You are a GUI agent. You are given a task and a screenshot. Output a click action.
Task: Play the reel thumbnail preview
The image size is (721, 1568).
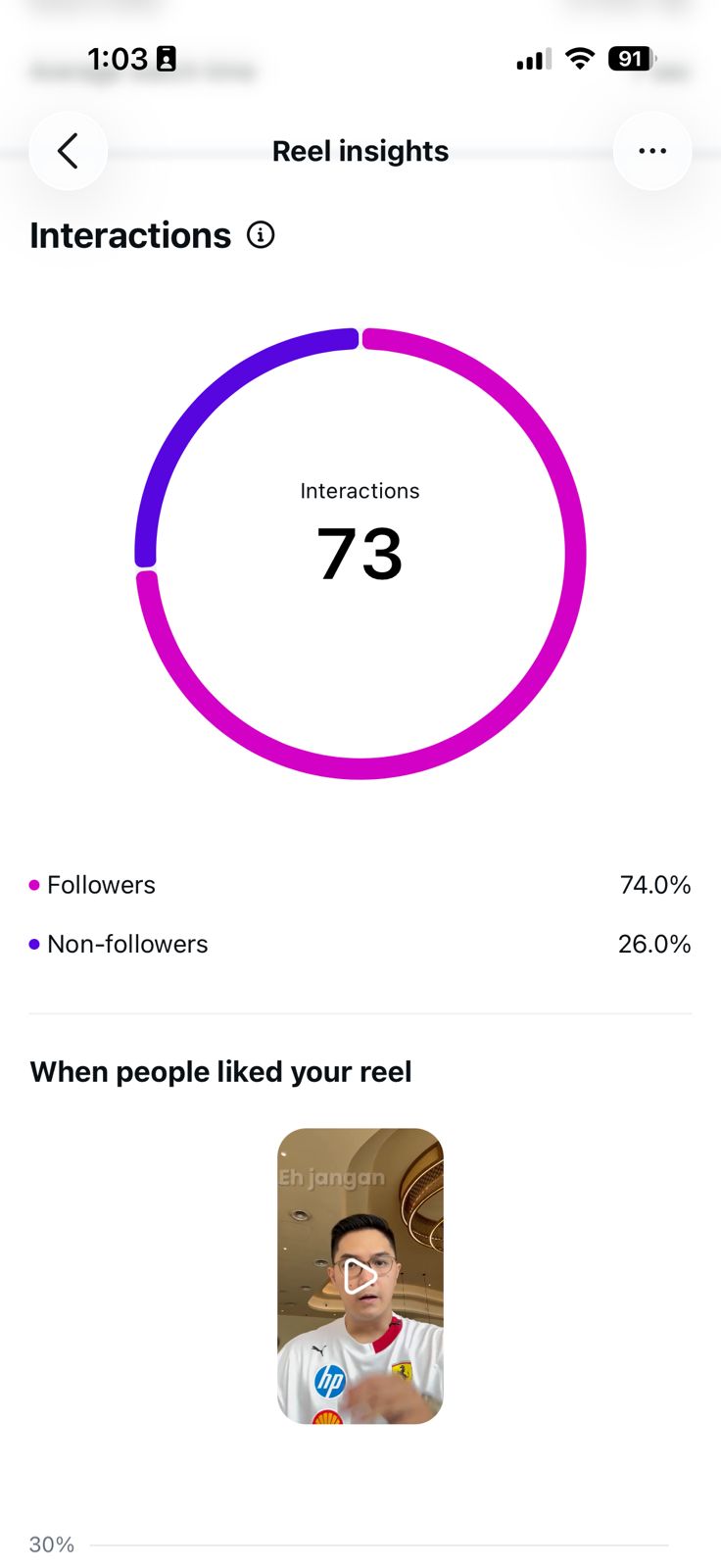(360, 1276)
